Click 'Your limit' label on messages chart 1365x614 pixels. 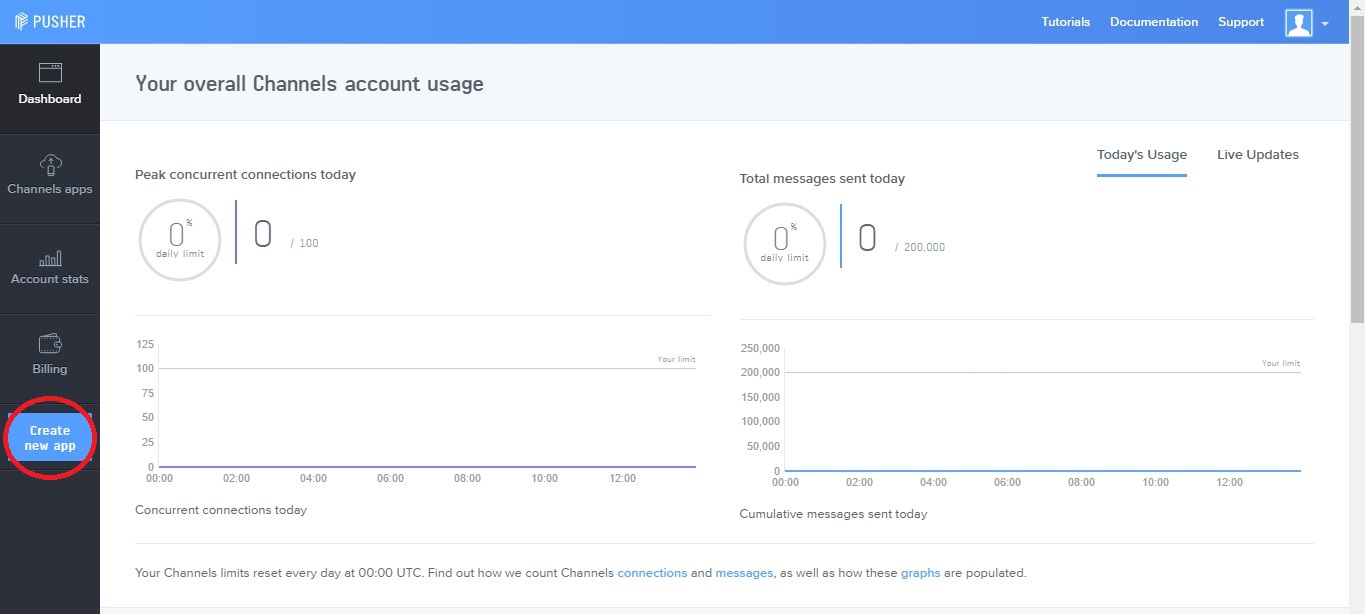(x=1281, y=363)
